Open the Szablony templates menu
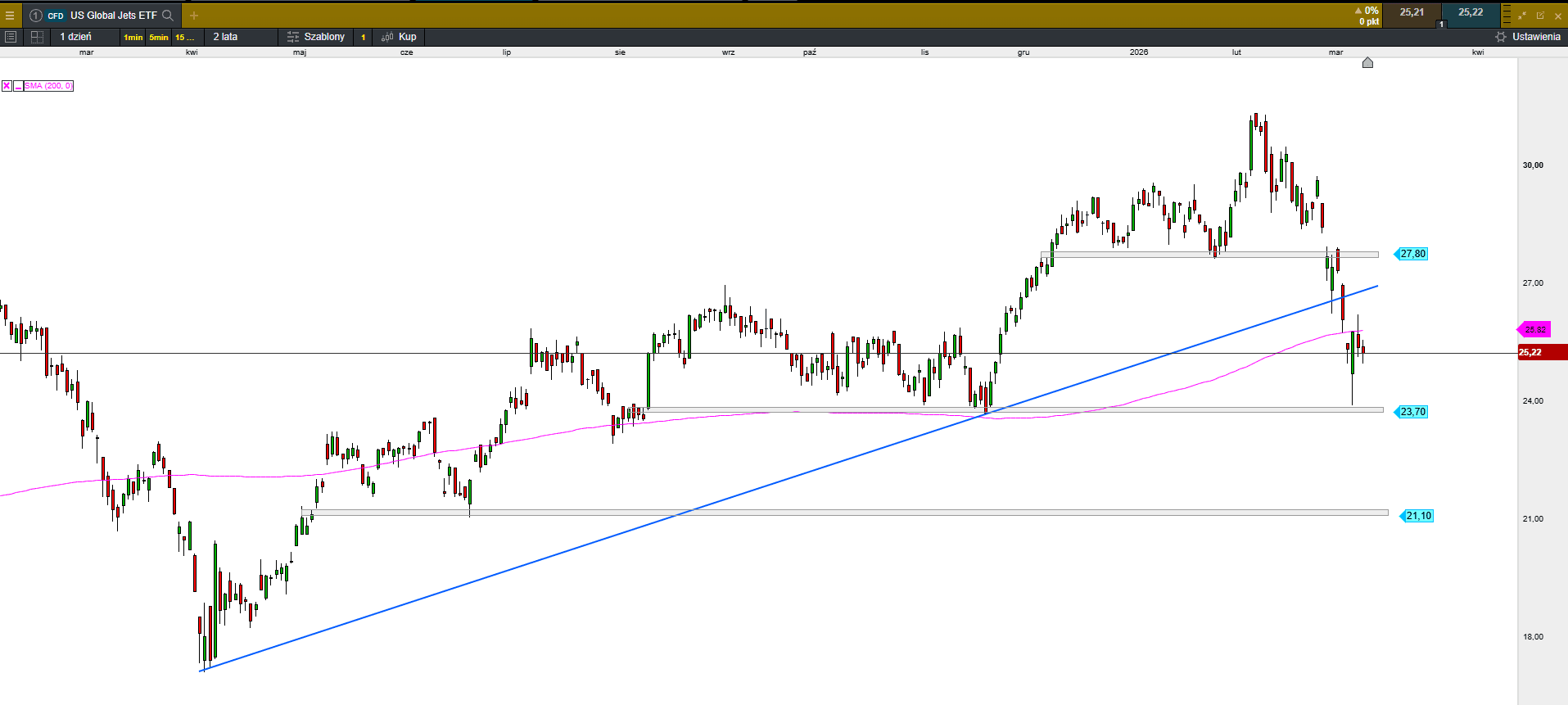This screenshot has height=705, width=1568. tap(316, 37)
